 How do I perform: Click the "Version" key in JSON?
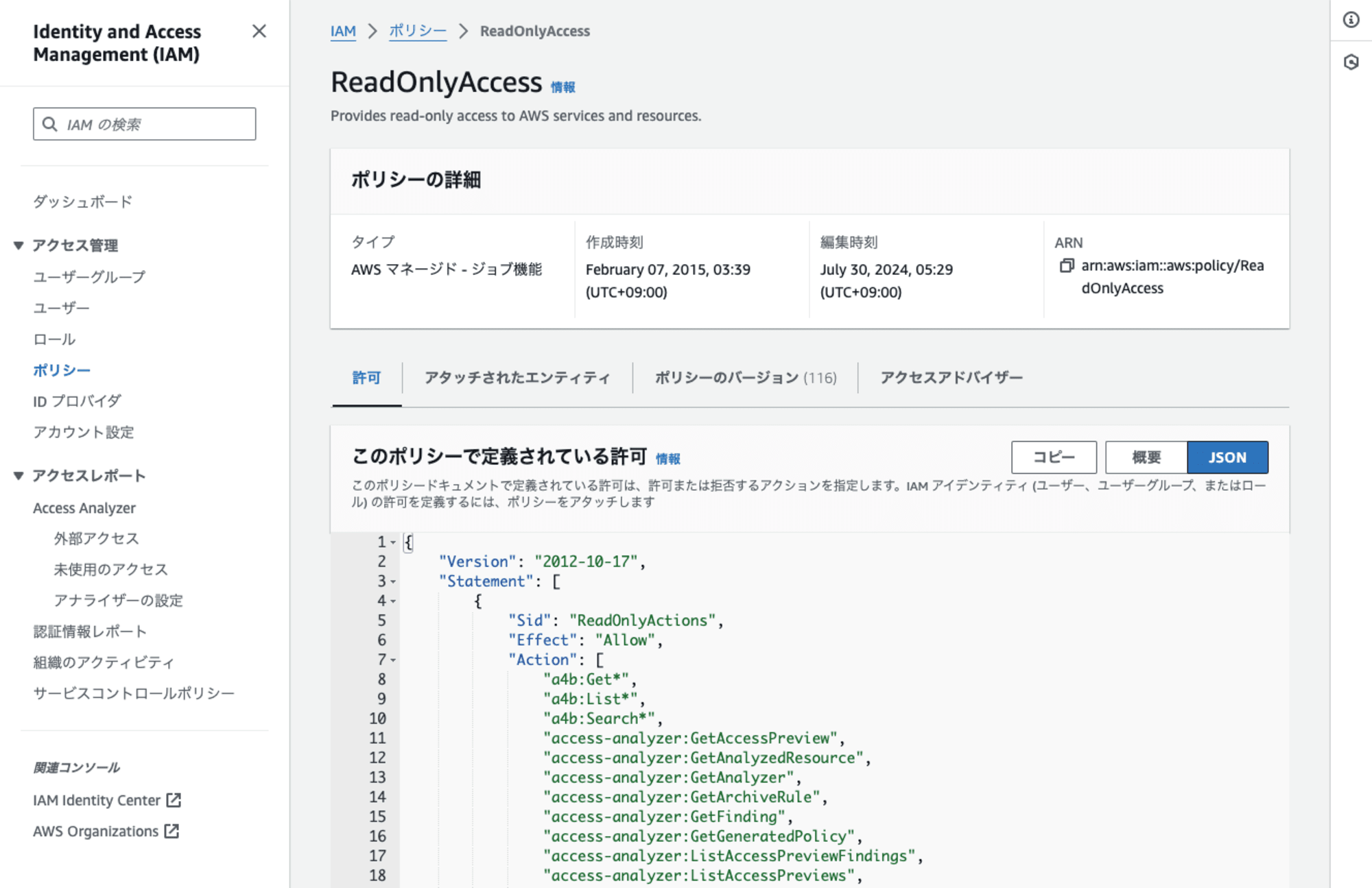click(x=477, y=562)
